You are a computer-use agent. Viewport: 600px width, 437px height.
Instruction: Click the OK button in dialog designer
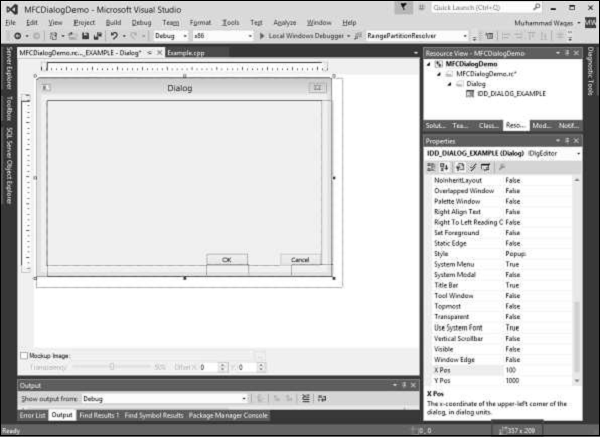[227, 259]
